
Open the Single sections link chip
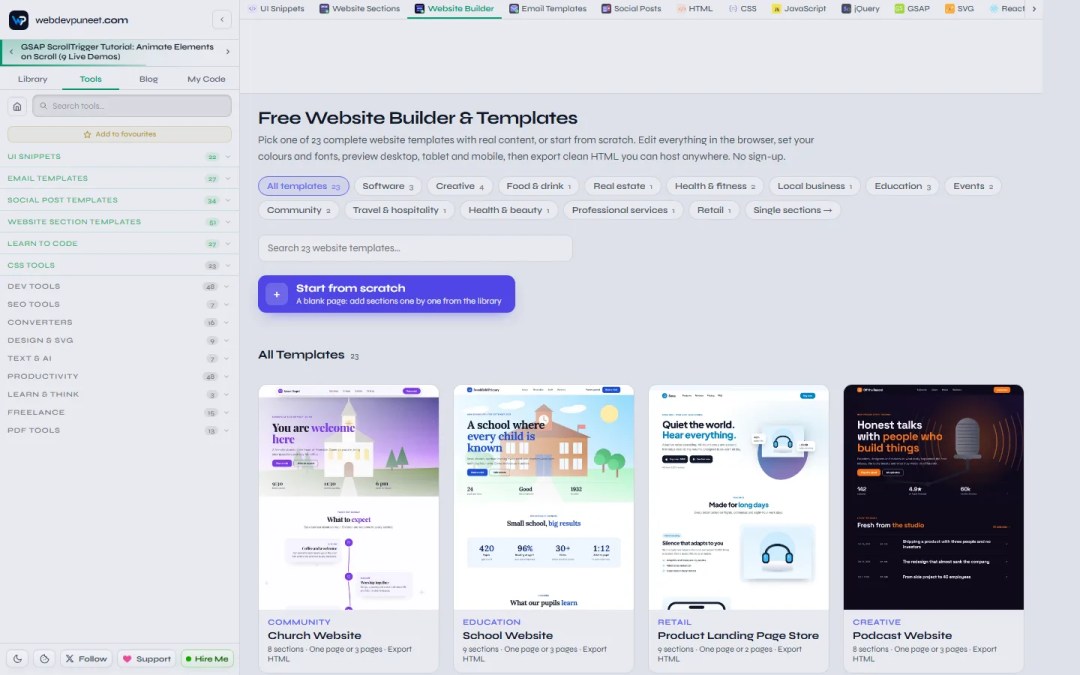[x=792, y=210]
